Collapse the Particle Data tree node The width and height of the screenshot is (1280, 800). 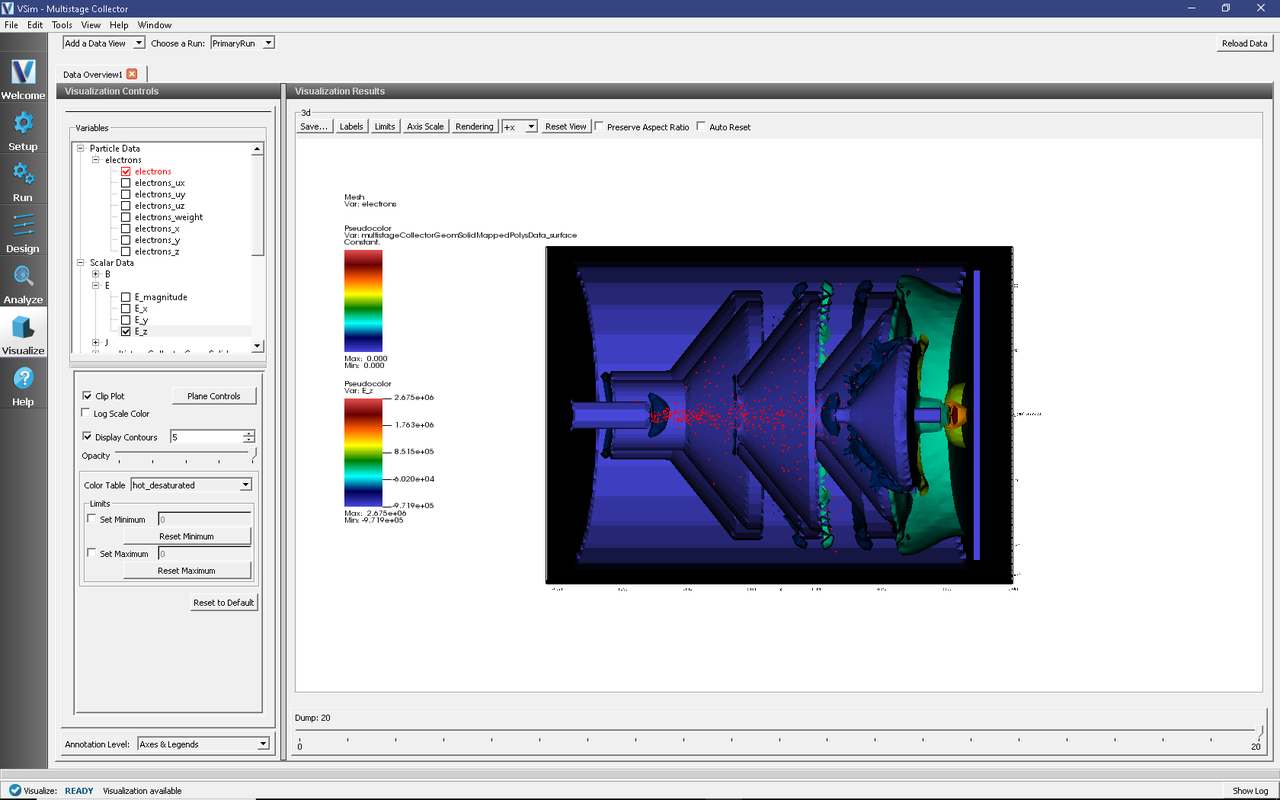point(79,149)
